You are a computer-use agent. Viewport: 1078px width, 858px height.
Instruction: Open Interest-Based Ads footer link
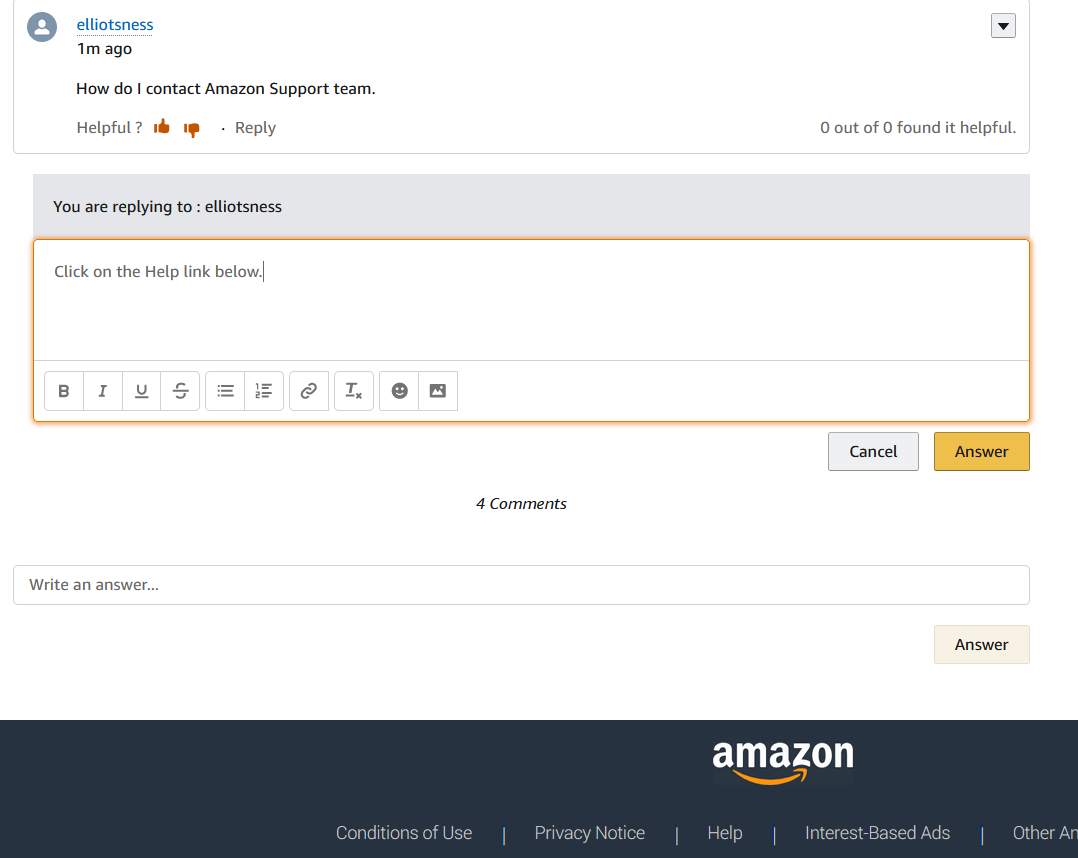(x=877, y=833)
